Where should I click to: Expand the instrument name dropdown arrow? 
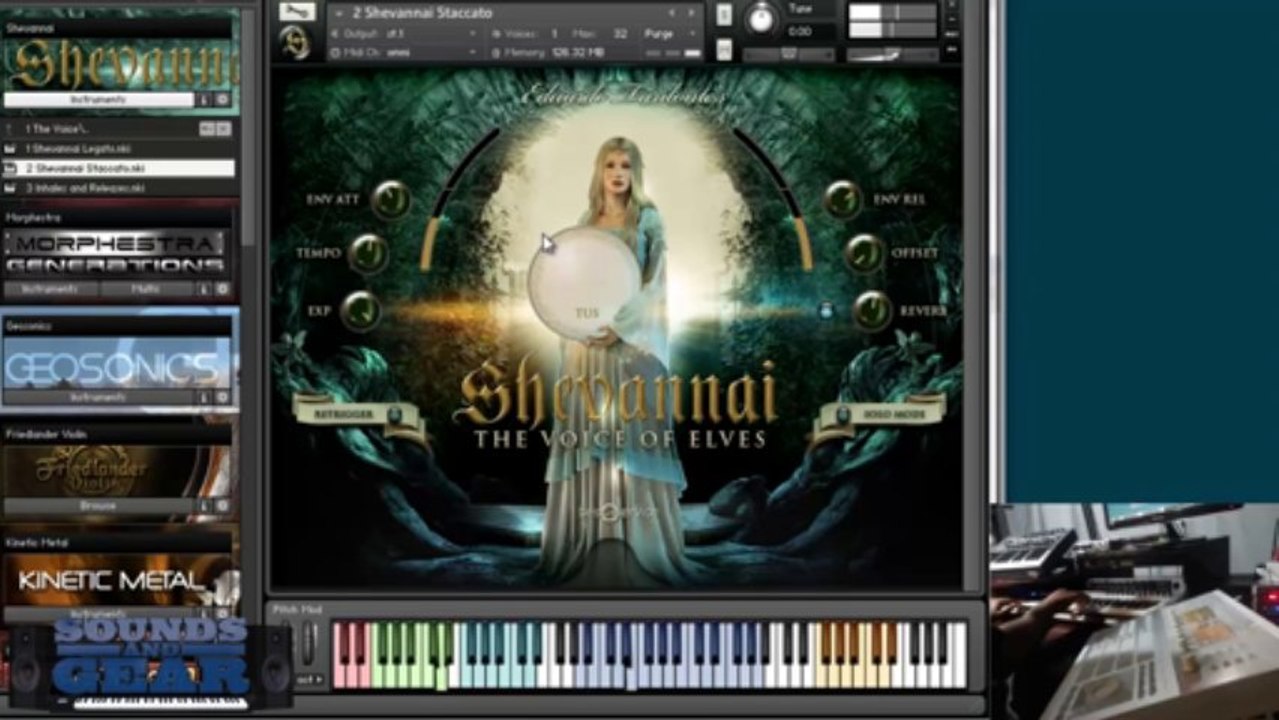pyautogui.click(x=338, y=13)
